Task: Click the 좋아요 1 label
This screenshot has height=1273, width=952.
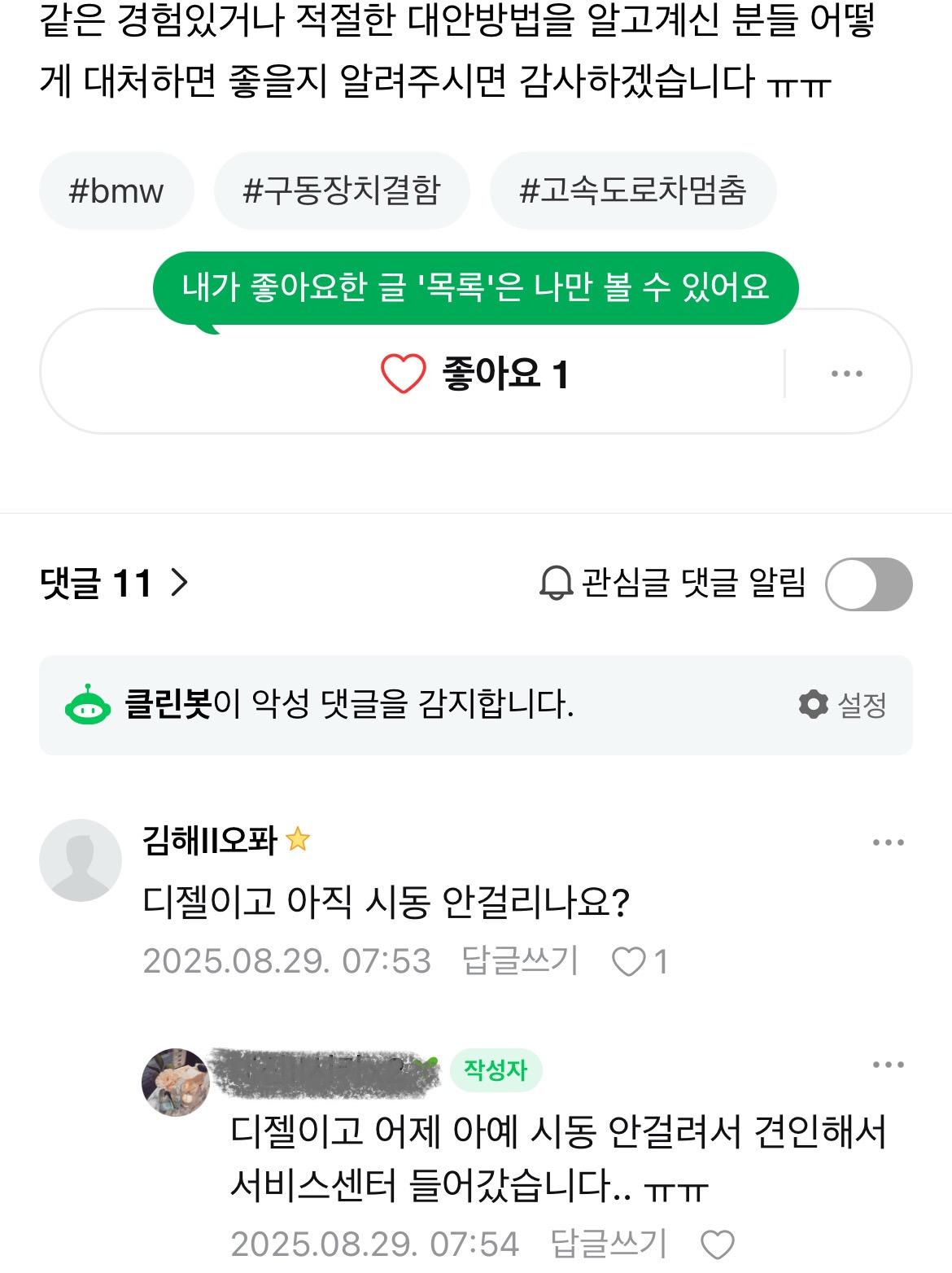Action: (x=505, y=374)
